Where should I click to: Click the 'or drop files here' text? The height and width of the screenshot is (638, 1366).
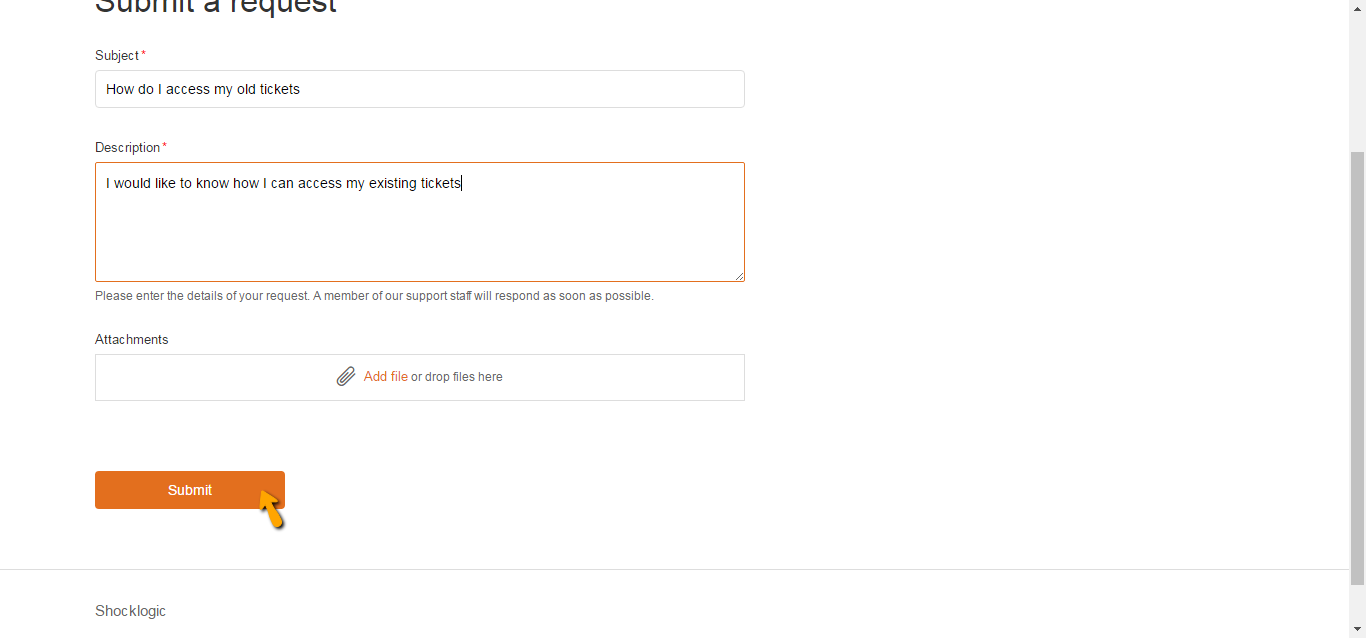[x=457, y=377]
